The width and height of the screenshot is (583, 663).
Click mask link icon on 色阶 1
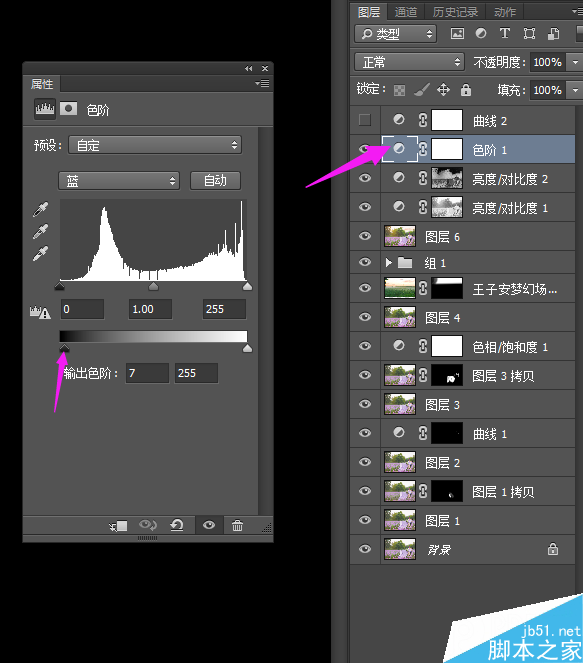(x=423, y=149)
